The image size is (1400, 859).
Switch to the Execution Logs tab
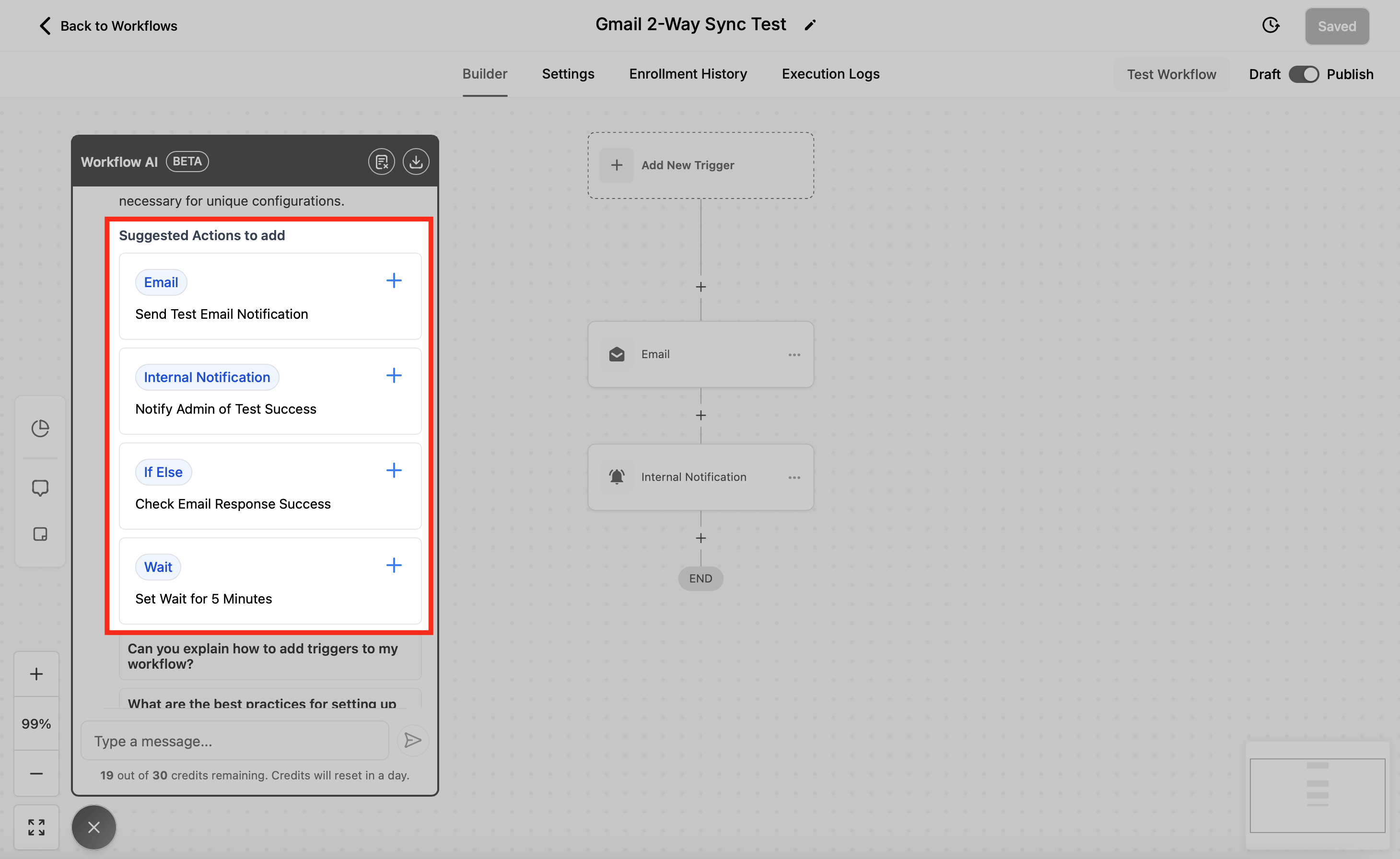830,74
